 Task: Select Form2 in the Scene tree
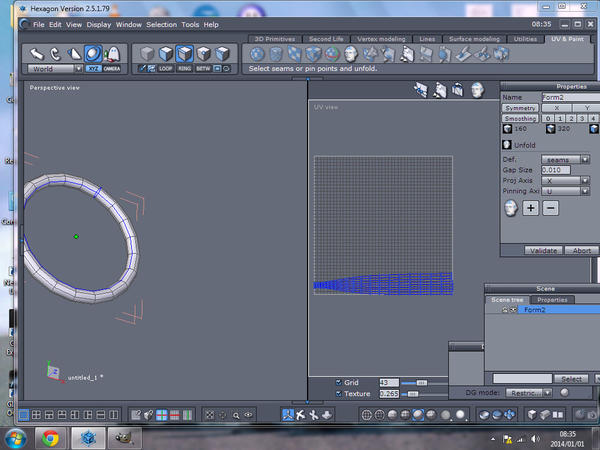coord(535,310)
